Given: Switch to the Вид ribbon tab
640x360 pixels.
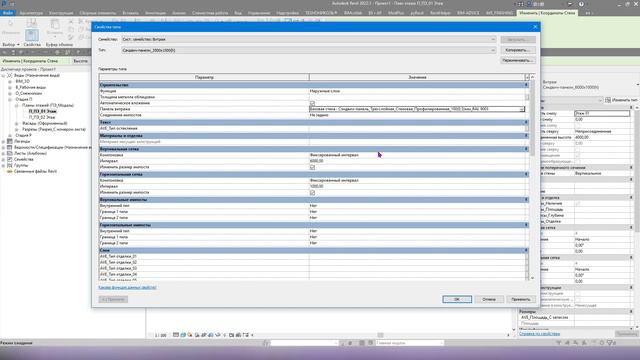Looking at the screenshot, I should pos(238,13).
